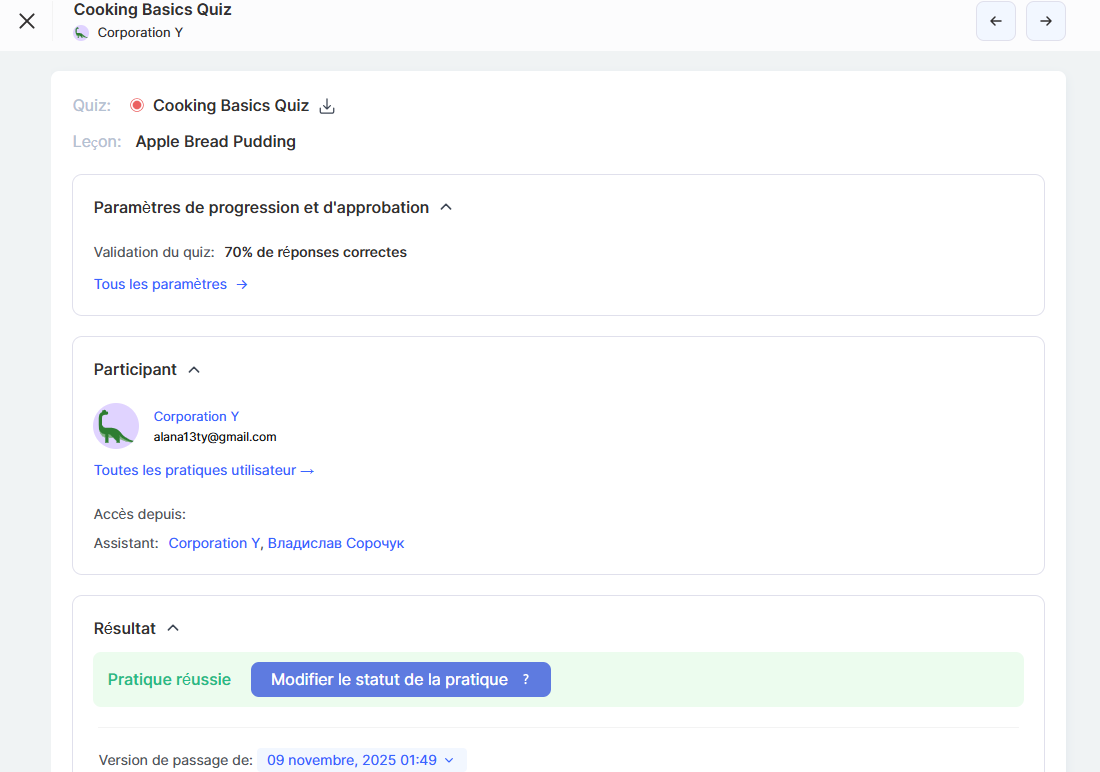The width and height of the screenshot is (1100, 772).
Task: Click the red quiz status indicator
Action: pos(137,105)
